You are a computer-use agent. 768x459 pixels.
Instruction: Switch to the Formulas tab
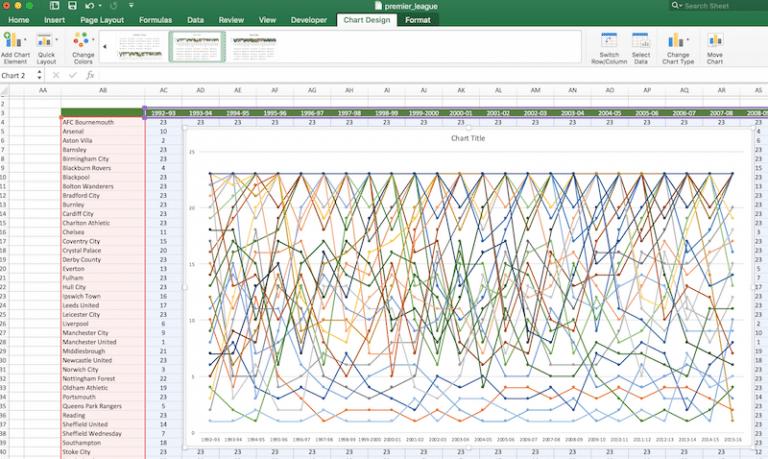155,20
